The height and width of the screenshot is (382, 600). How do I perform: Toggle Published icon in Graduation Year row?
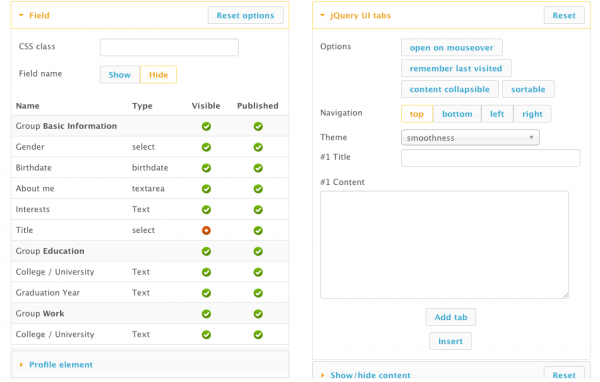pyautogui.click(x=258, y=293)
